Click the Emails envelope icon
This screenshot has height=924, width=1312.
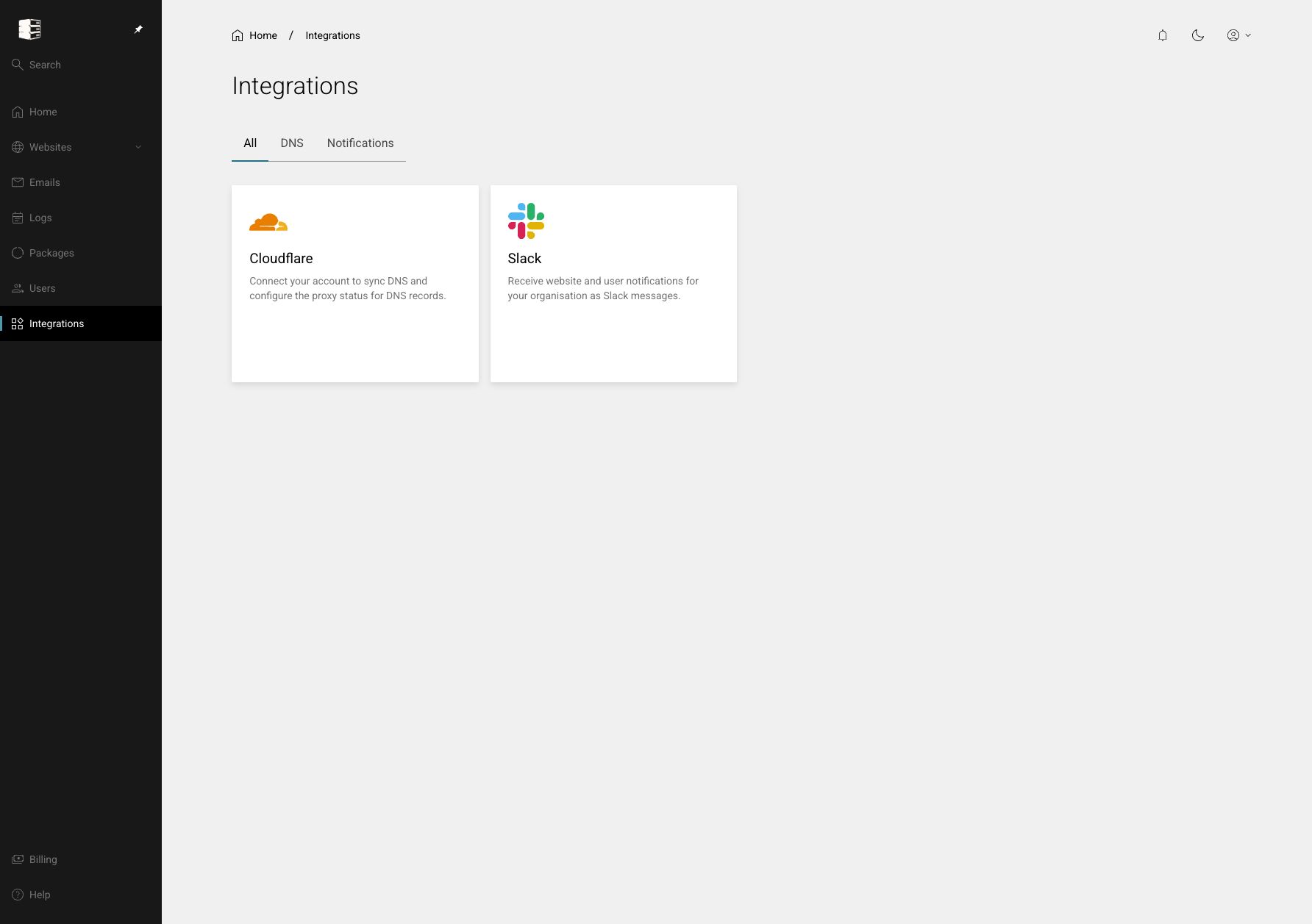pos(18,182)
